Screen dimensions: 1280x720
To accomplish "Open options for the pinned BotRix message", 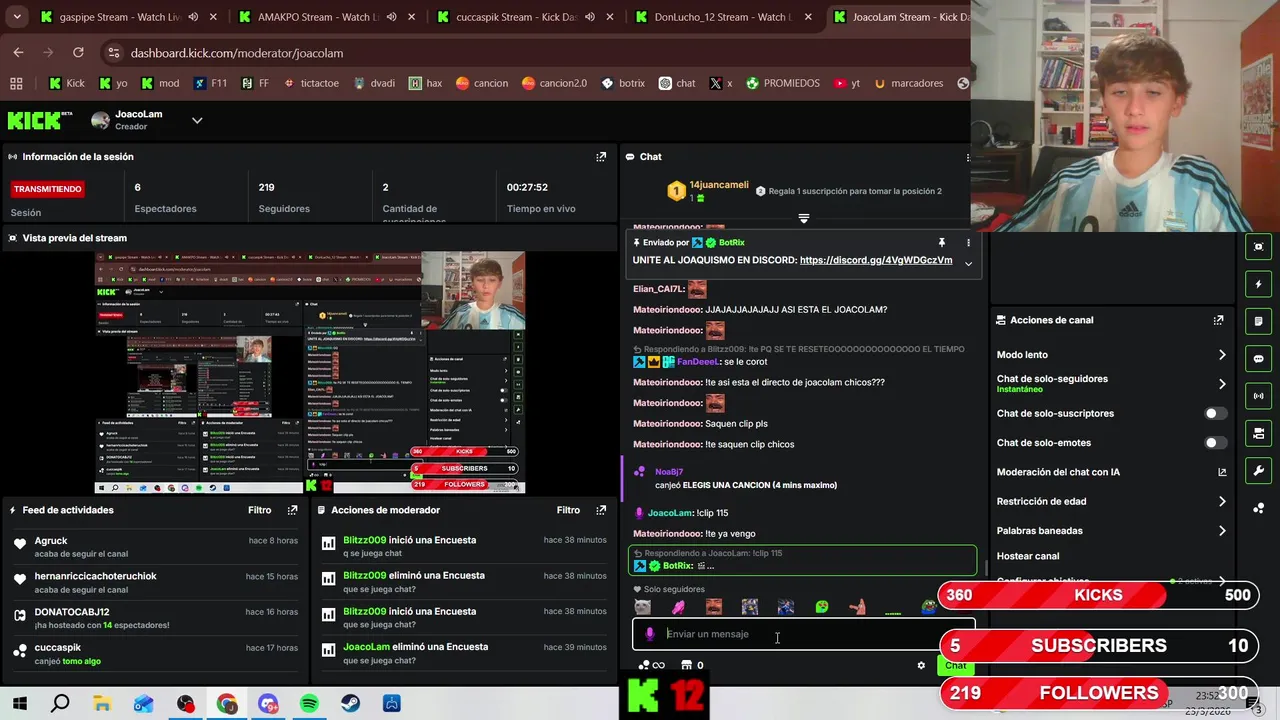I will point(967,243).
